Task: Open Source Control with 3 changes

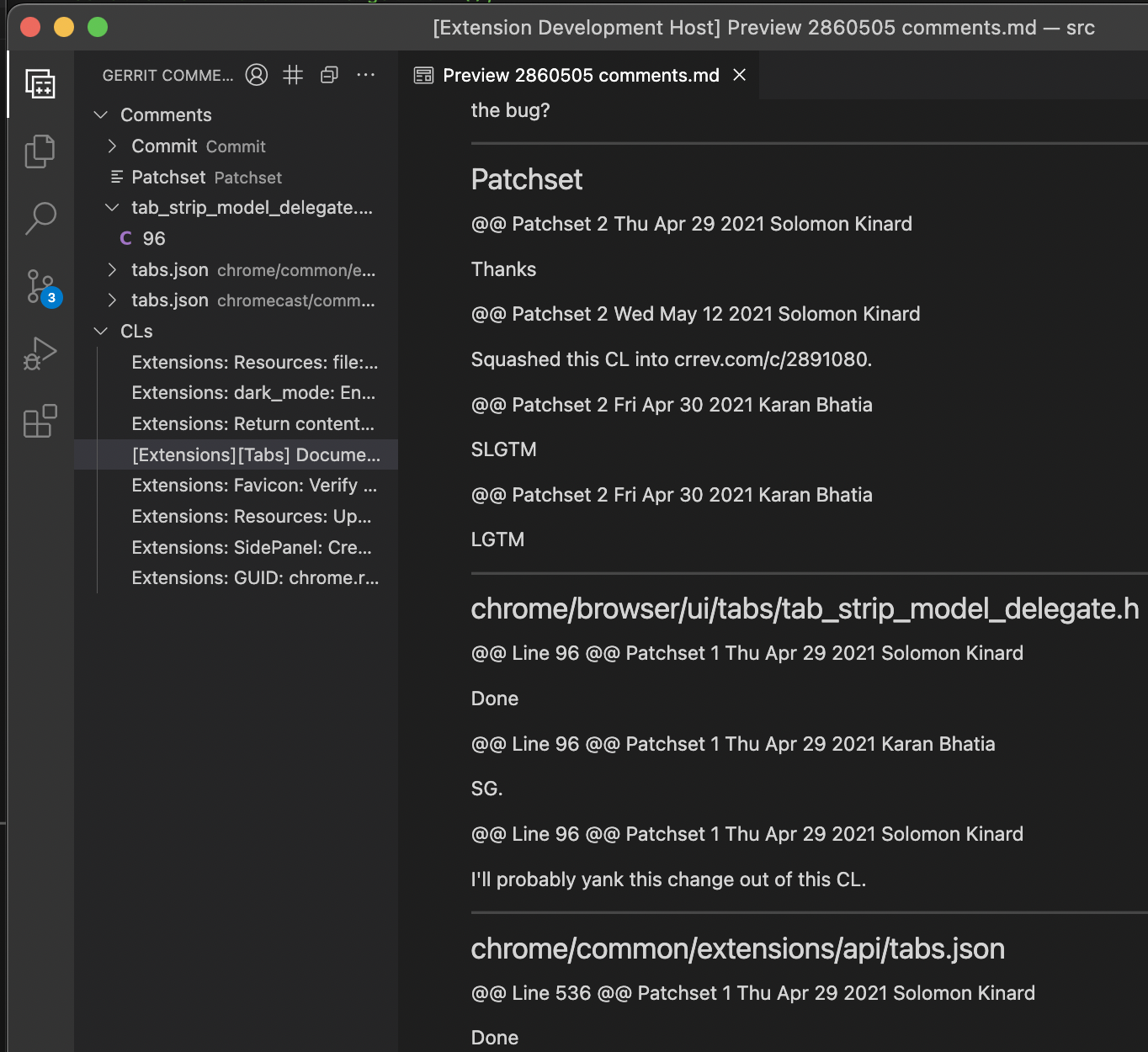Action: point(40,287)
